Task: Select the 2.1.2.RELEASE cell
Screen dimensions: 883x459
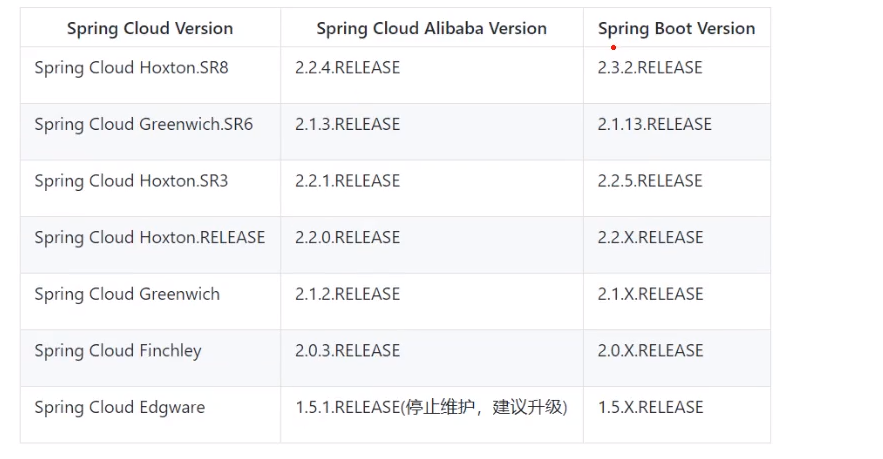Action: pyautogui.click(x=431, y=302)
